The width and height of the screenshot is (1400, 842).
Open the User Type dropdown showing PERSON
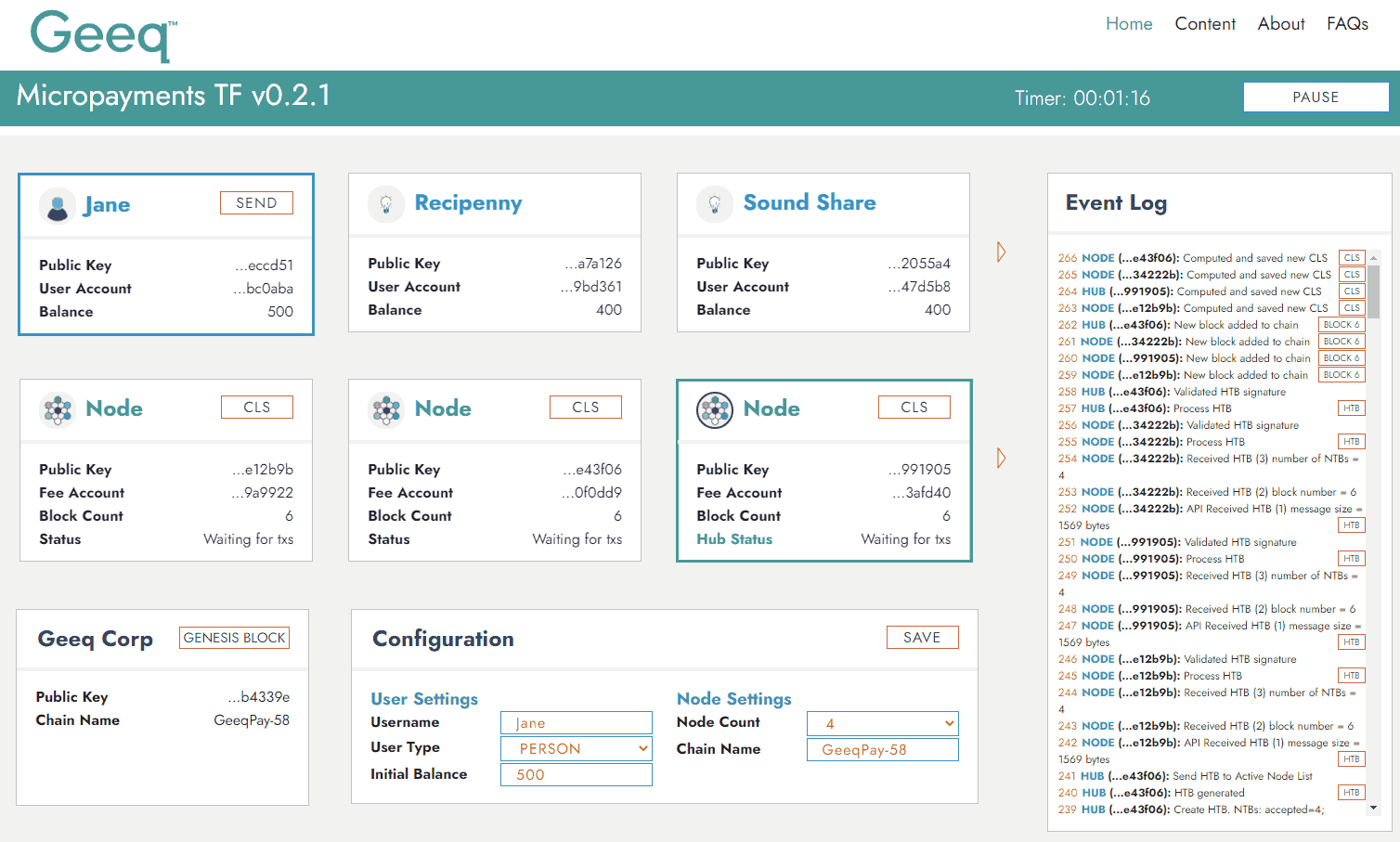(577, 749)
